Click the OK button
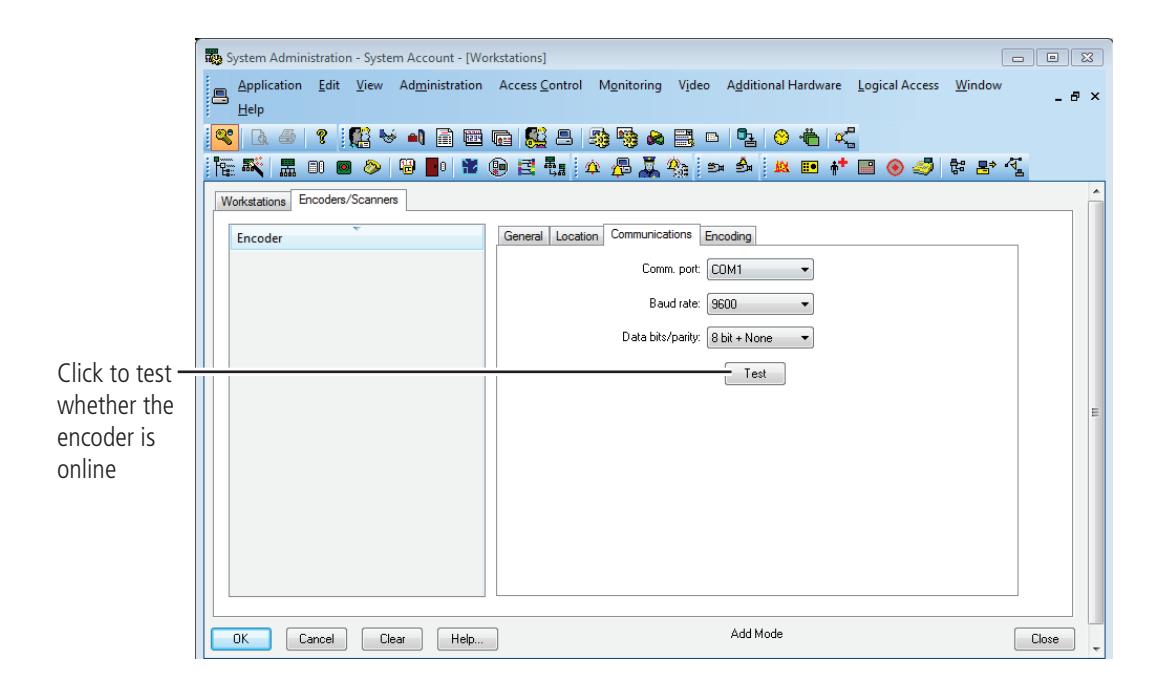The width and height of the screenshot is (1164, 693). 241,639
